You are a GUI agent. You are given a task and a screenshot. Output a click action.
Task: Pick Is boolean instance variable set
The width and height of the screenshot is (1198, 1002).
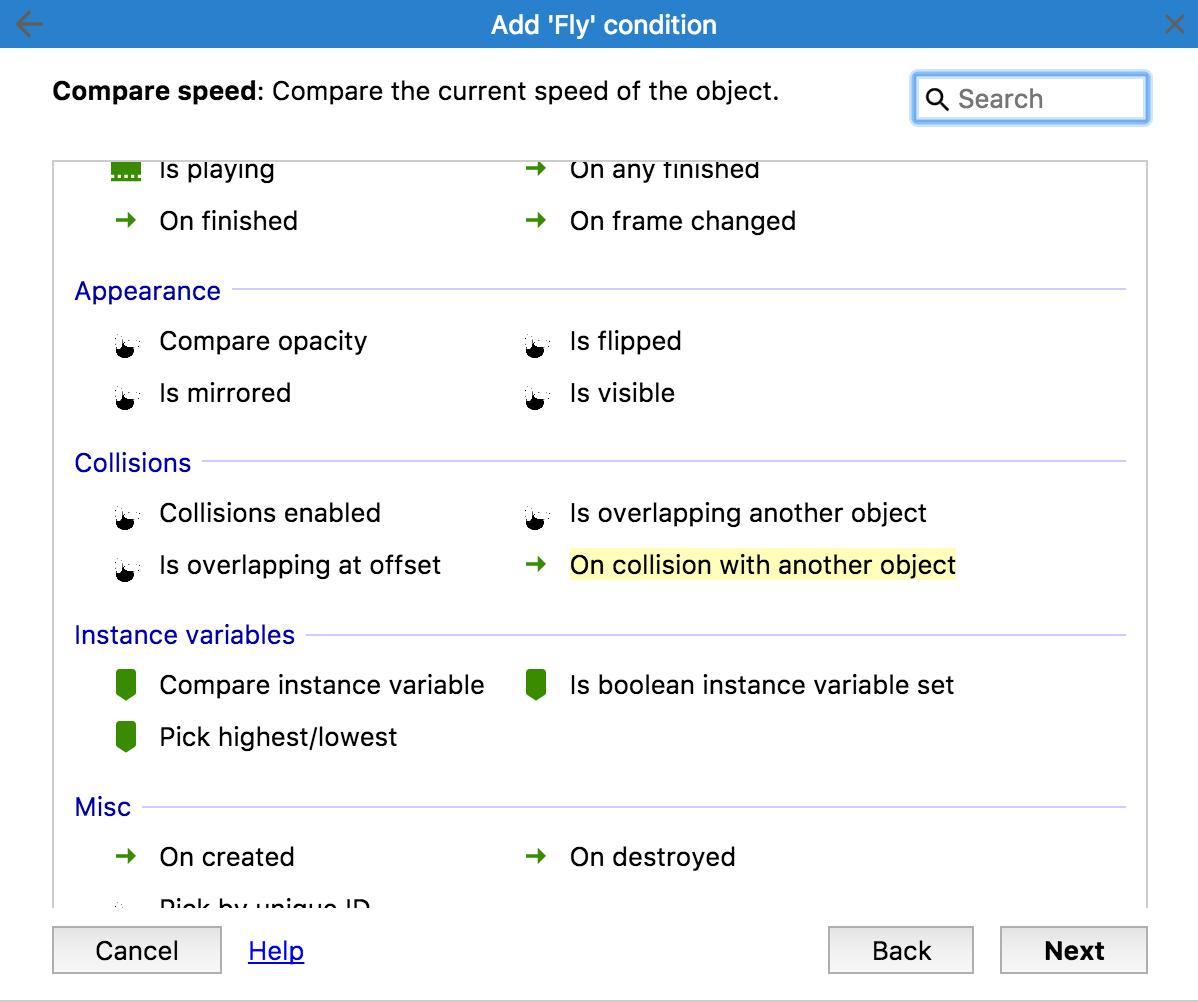tap(762, 685)
